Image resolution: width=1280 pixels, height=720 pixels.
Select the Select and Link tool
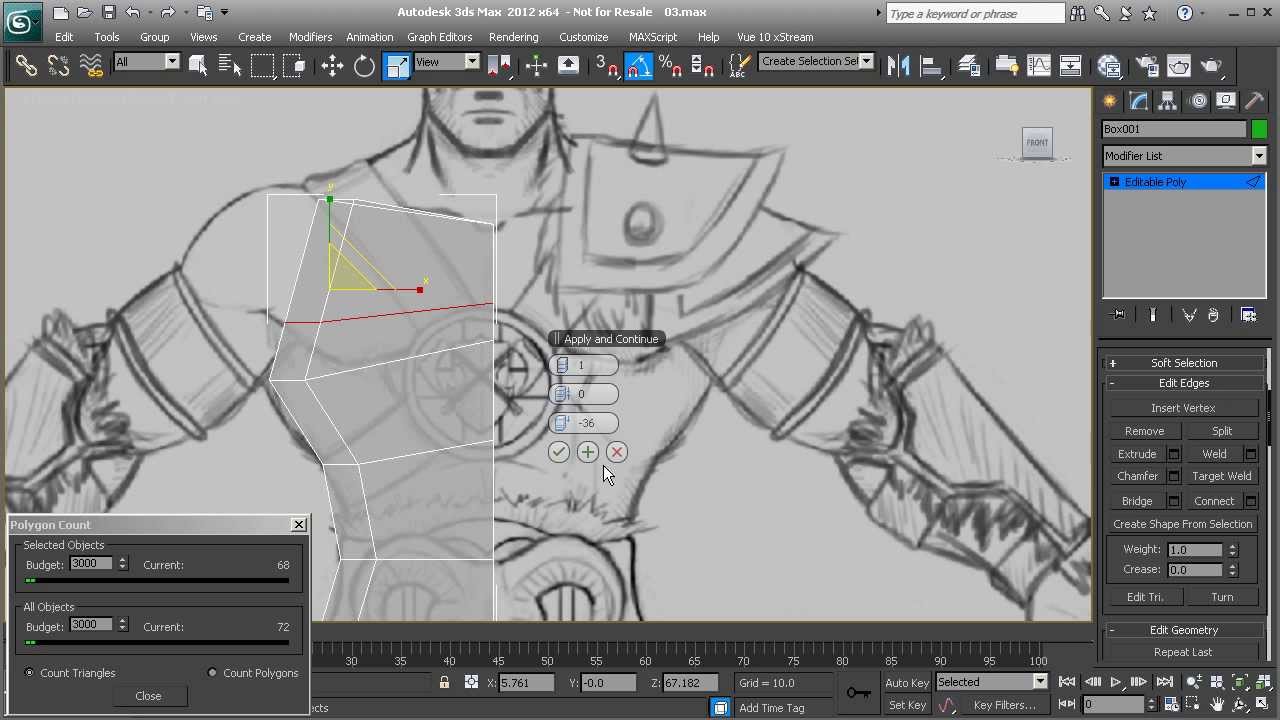click(26, 66)
